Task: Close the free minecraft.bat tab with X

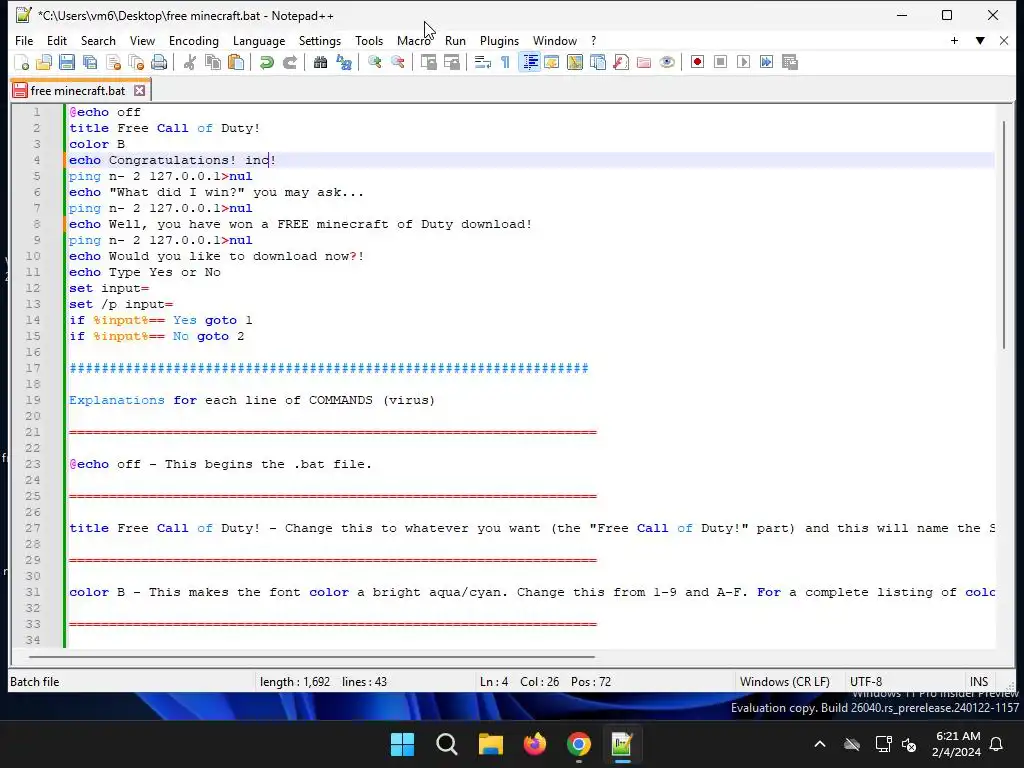Action: 140,91
